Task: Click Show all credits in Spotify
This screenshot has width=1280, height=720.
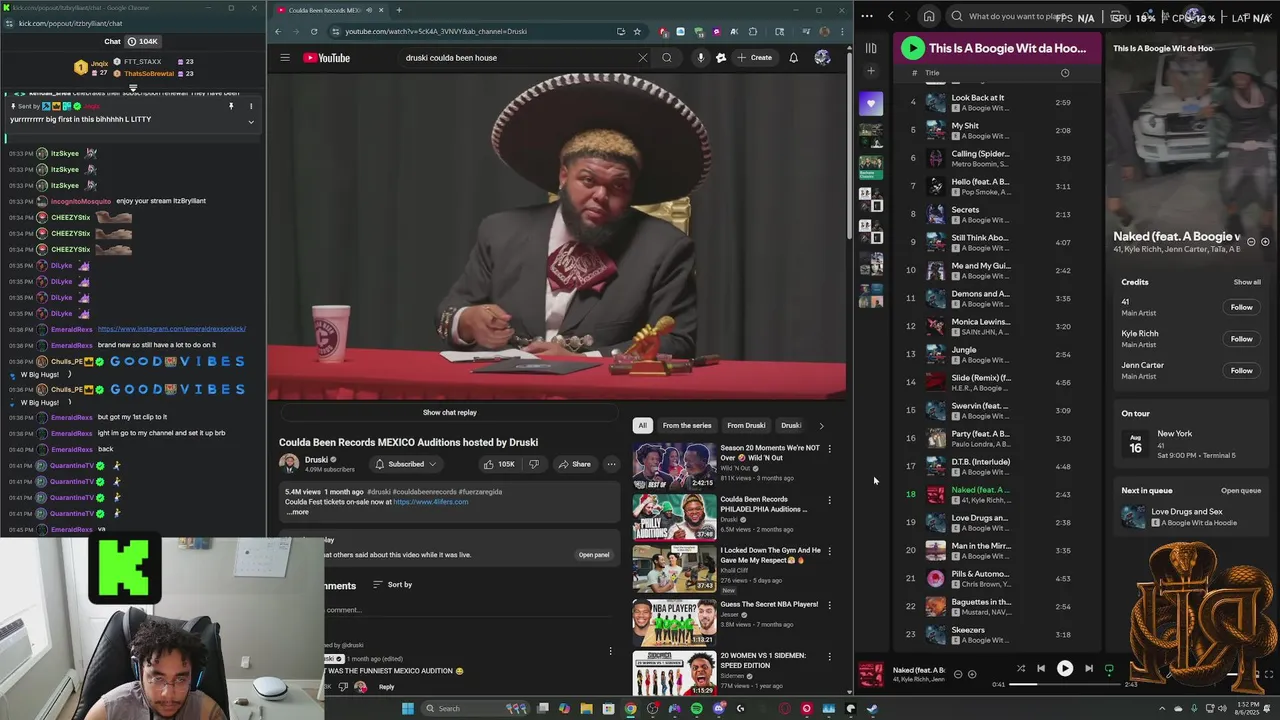Action: coord(1247,282)
